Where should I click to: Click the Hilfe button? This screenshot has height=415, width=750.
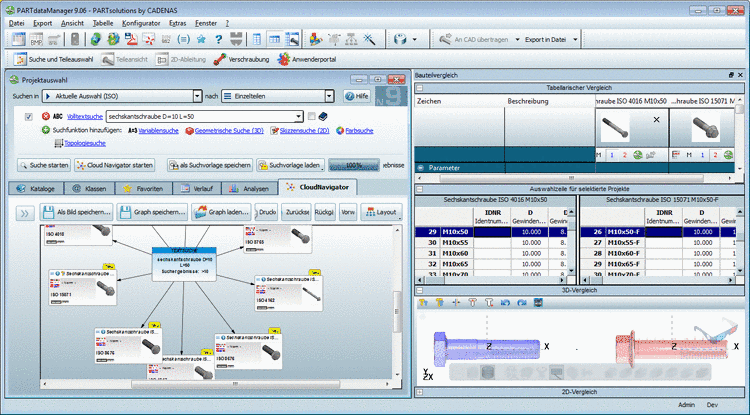coord(357,96)
